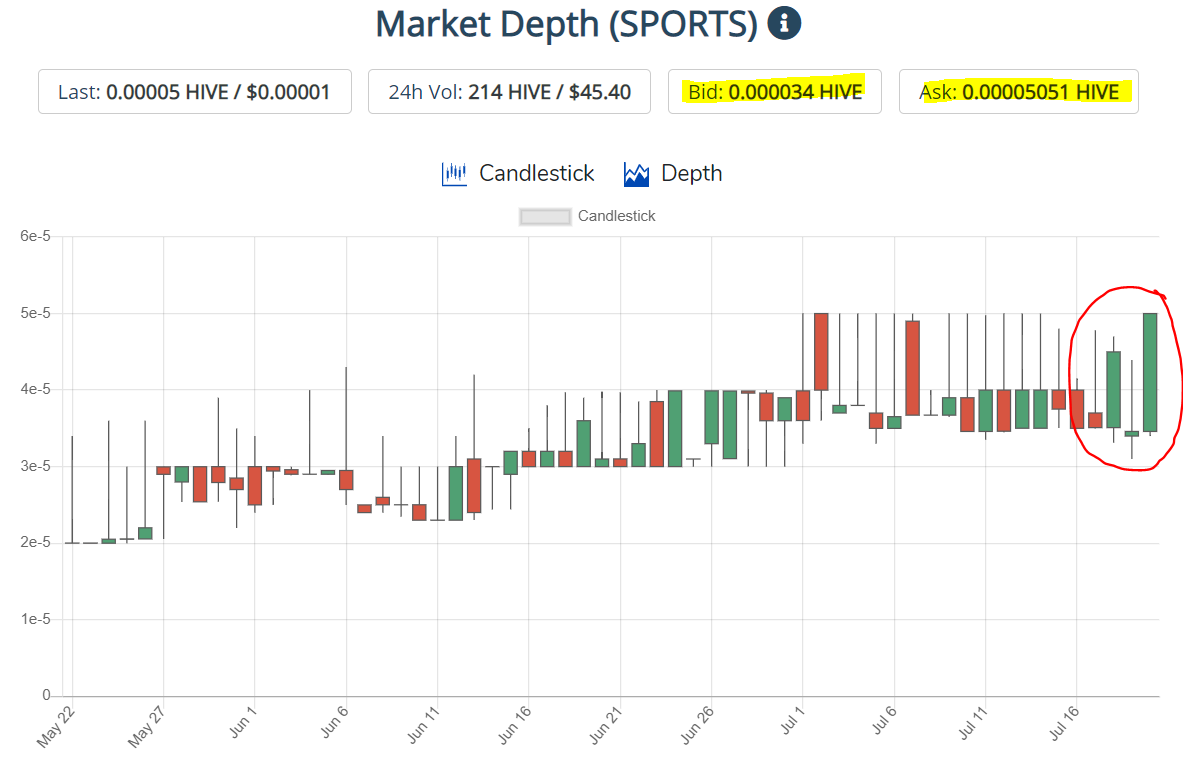Click the 6e-5 y-axis label
This screenshot has width=1183, height=764.
point(34,237)
